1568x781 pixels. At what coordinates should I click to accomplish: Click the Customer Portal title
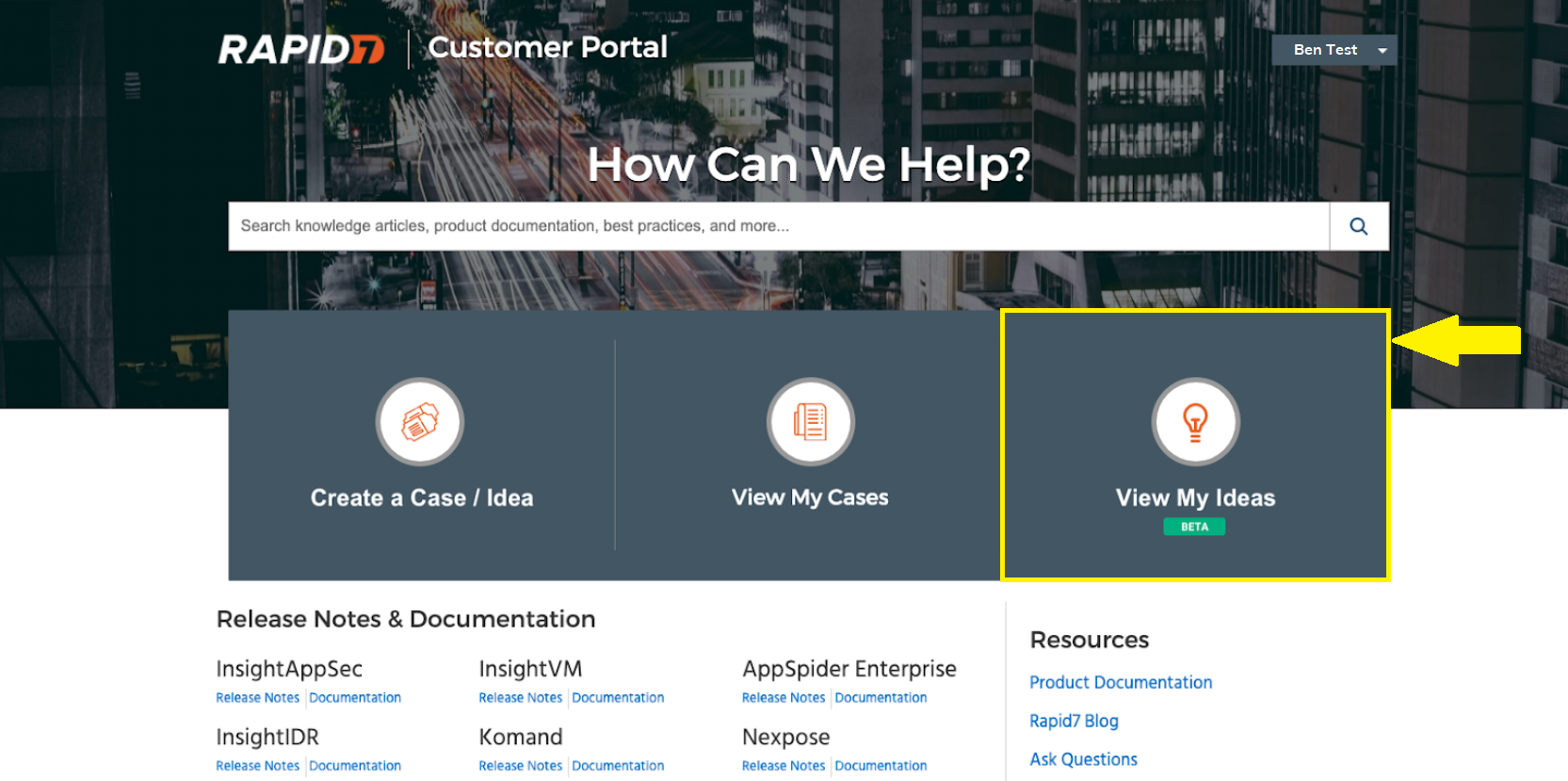pyautogui.click(x=547, y=47)
